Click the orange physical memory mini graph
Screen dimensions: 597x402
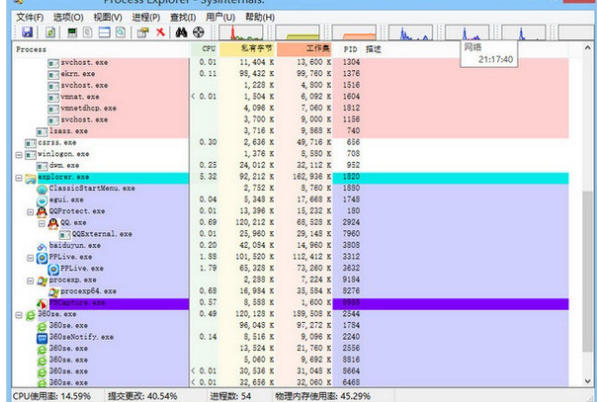coord(354,32)
